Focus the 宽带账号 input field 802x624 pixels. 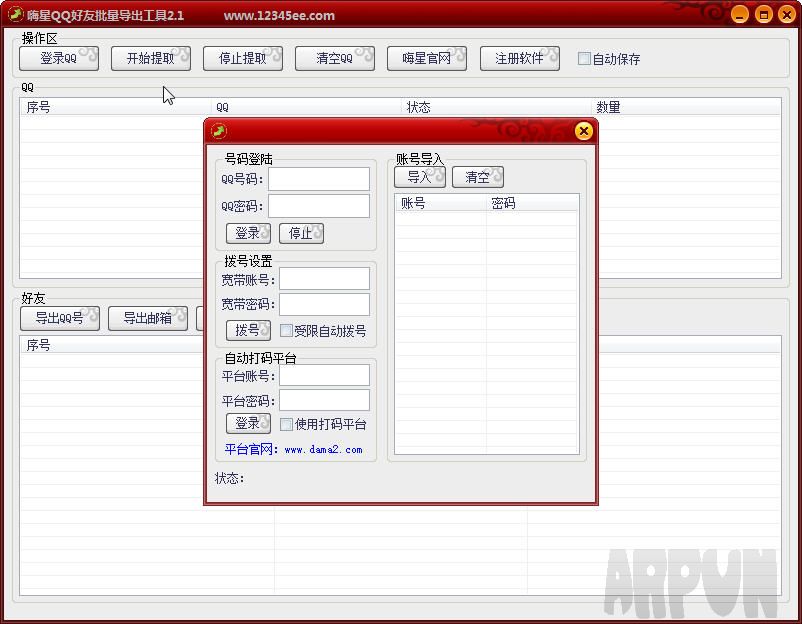click(x=324, y=279)
